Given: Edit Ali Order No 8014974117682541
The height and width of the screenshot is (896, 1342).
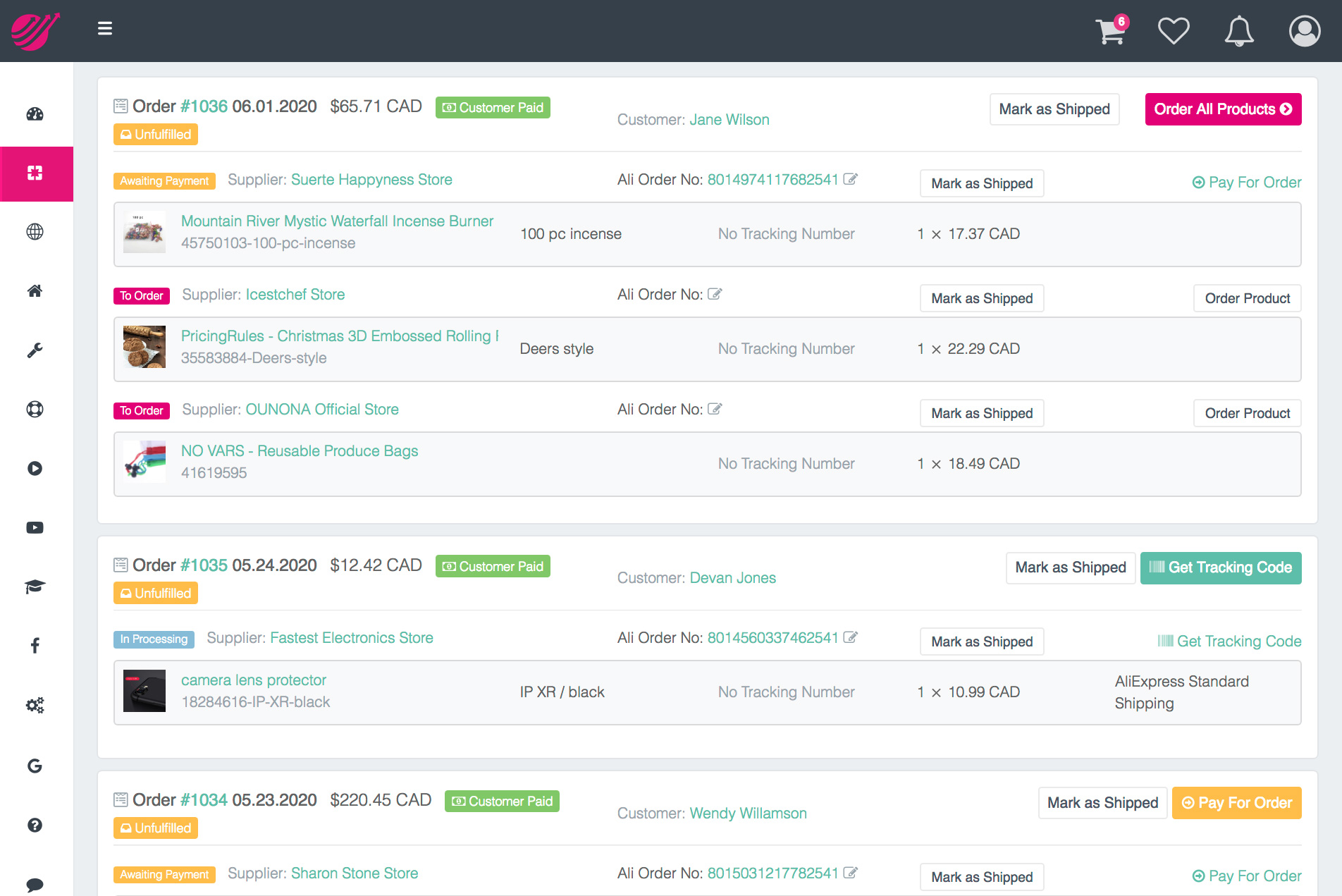Looking at the screenshot, I should point(851,179).
